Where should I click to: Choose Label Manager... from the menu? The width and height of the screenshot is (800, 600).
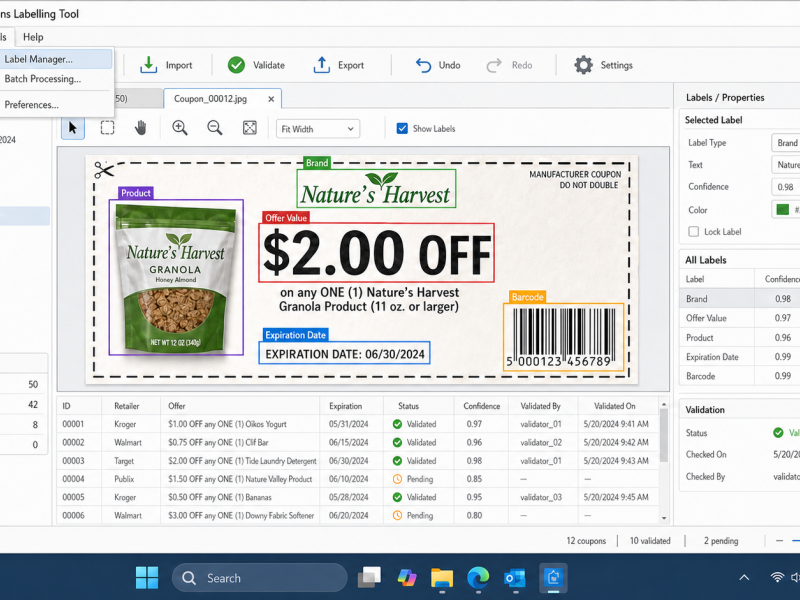coord(56,59)
